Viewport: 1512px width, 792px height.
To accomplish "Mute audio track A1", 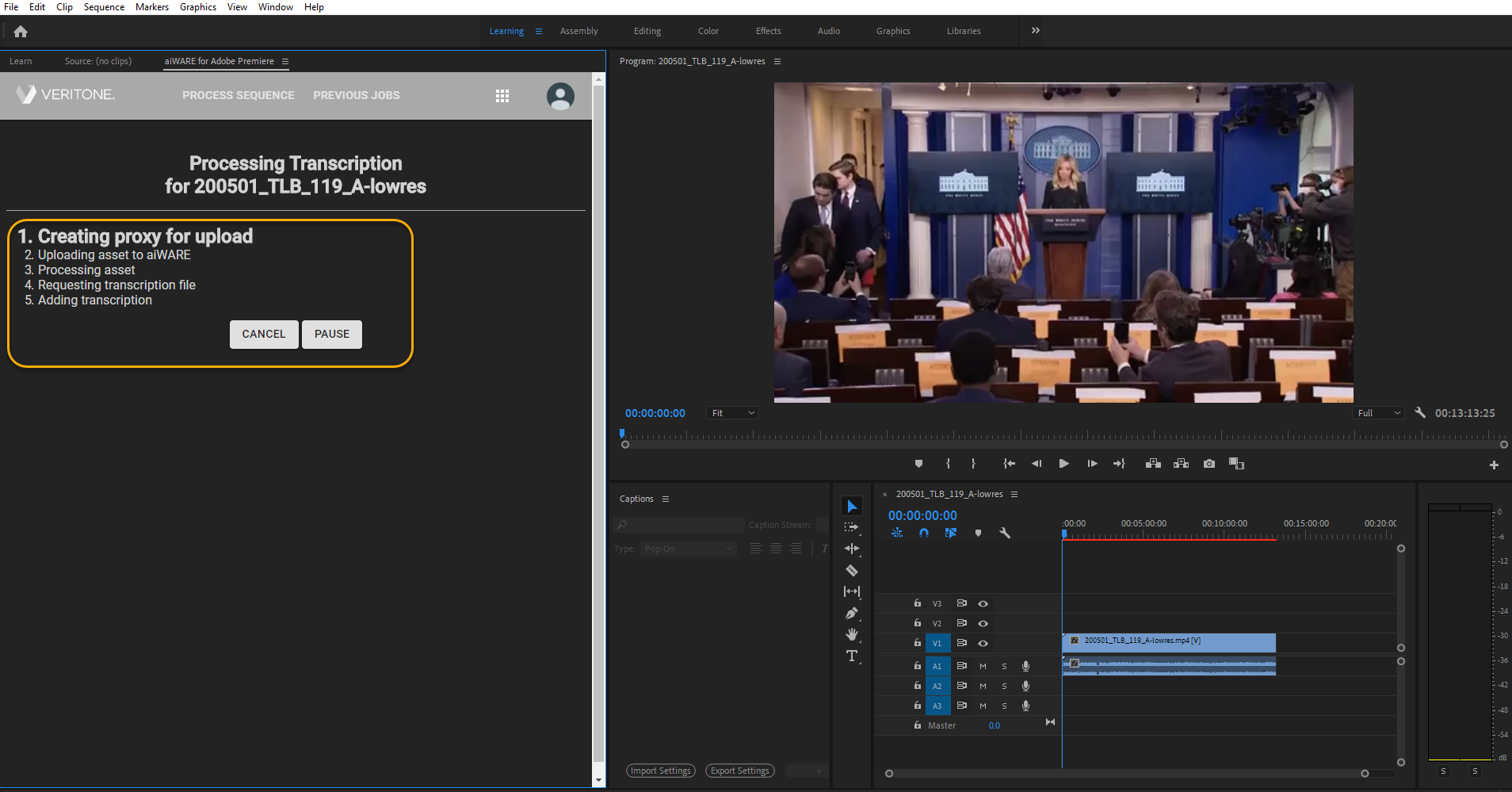I will point(983,665).
